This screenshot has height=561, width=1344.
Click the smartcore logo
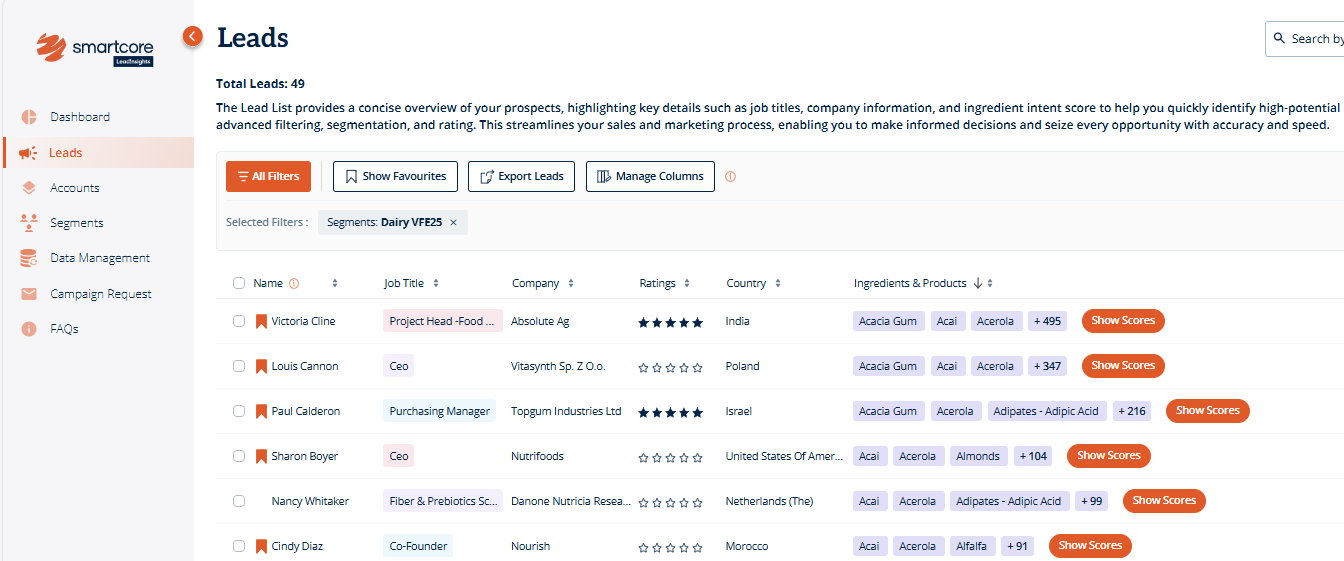pyautogui.click(x=94, y=49)
